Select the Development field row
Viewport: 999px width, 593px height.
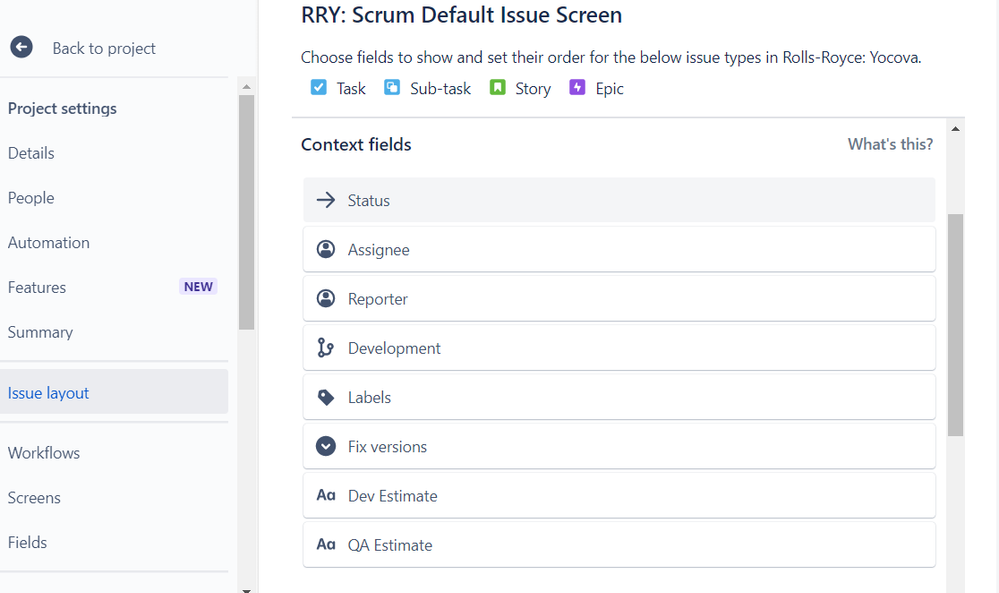coord(619,348)
